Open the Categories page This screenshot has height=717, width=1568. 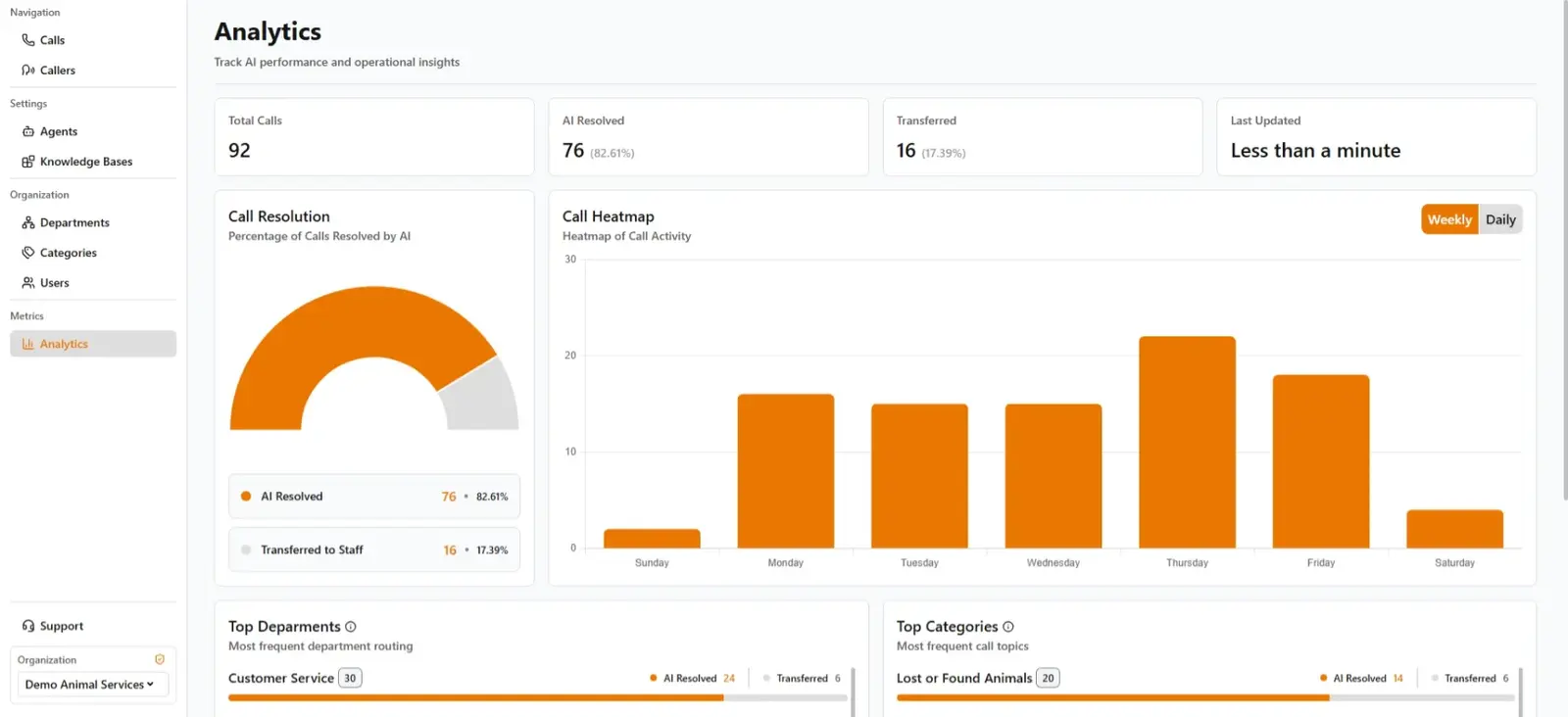(x=93, y=253)
